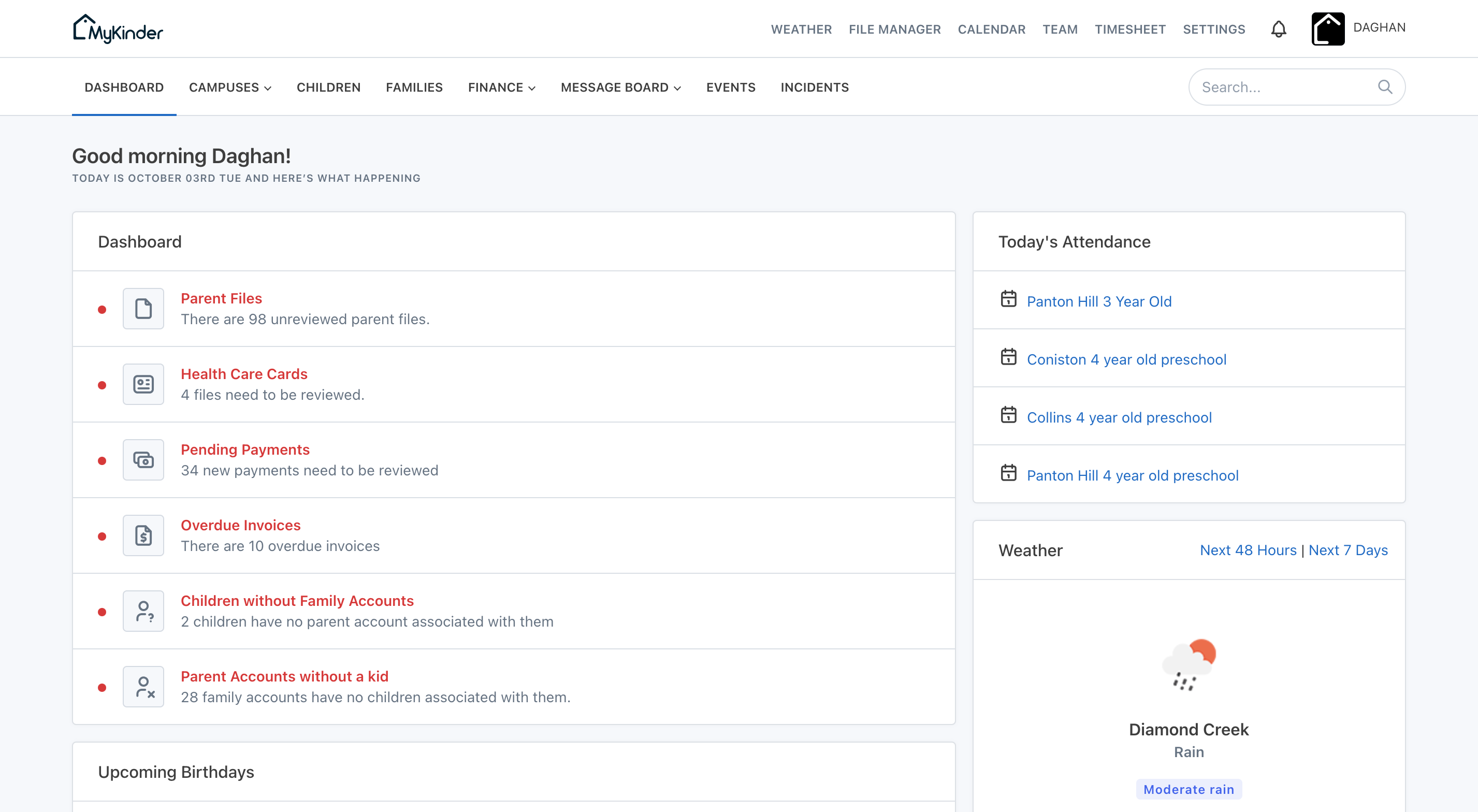Click the Overdue Invoices dollar file icon
Image resolution: width=1478 pixels, height=812 pixels.
point(143,535)
